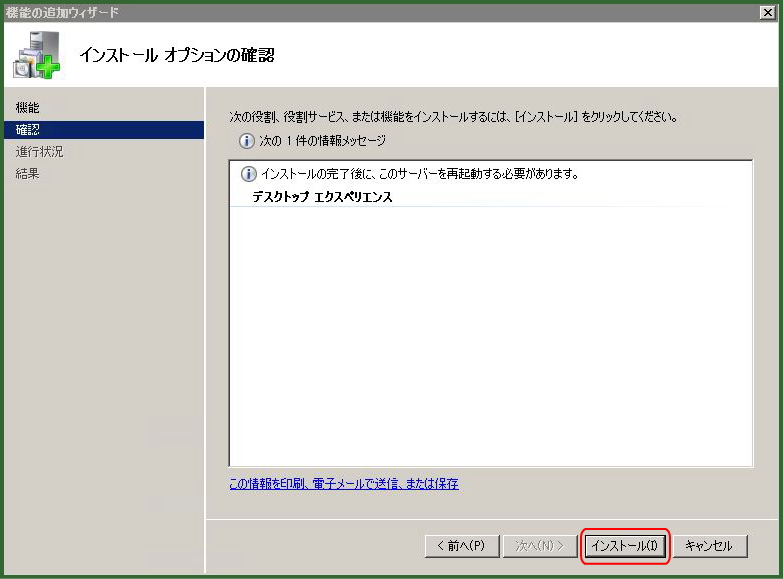Close the 機能の追加ウィザード window

pos(767,12)
